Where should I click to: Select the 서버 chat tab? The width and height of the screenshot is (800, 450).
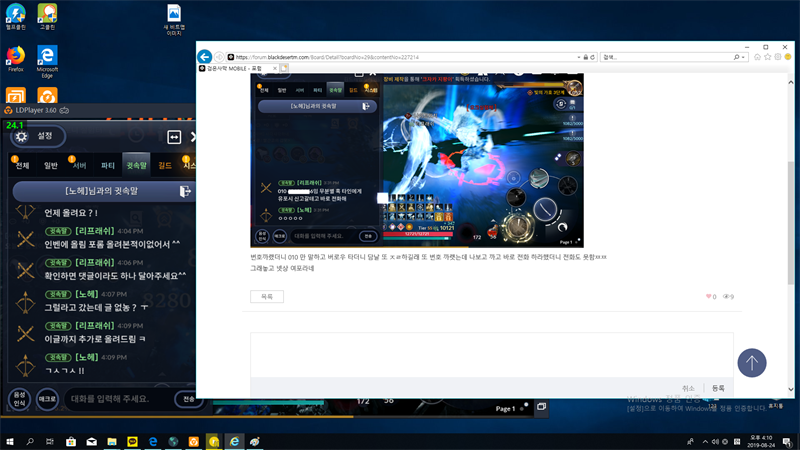[x=79, y=165]
